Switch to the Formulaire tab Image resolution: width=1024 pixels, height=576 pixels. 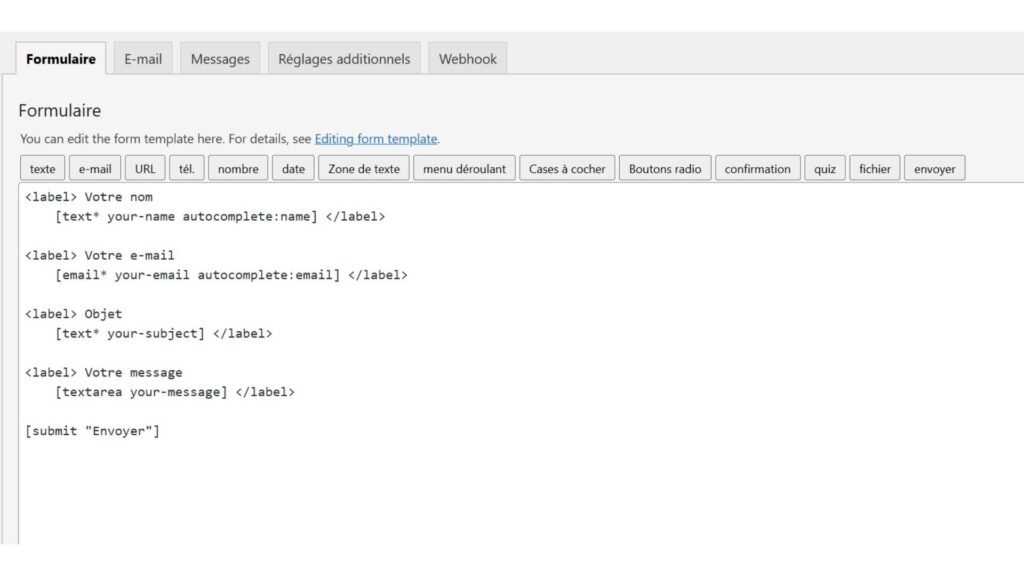click(61, 59)
